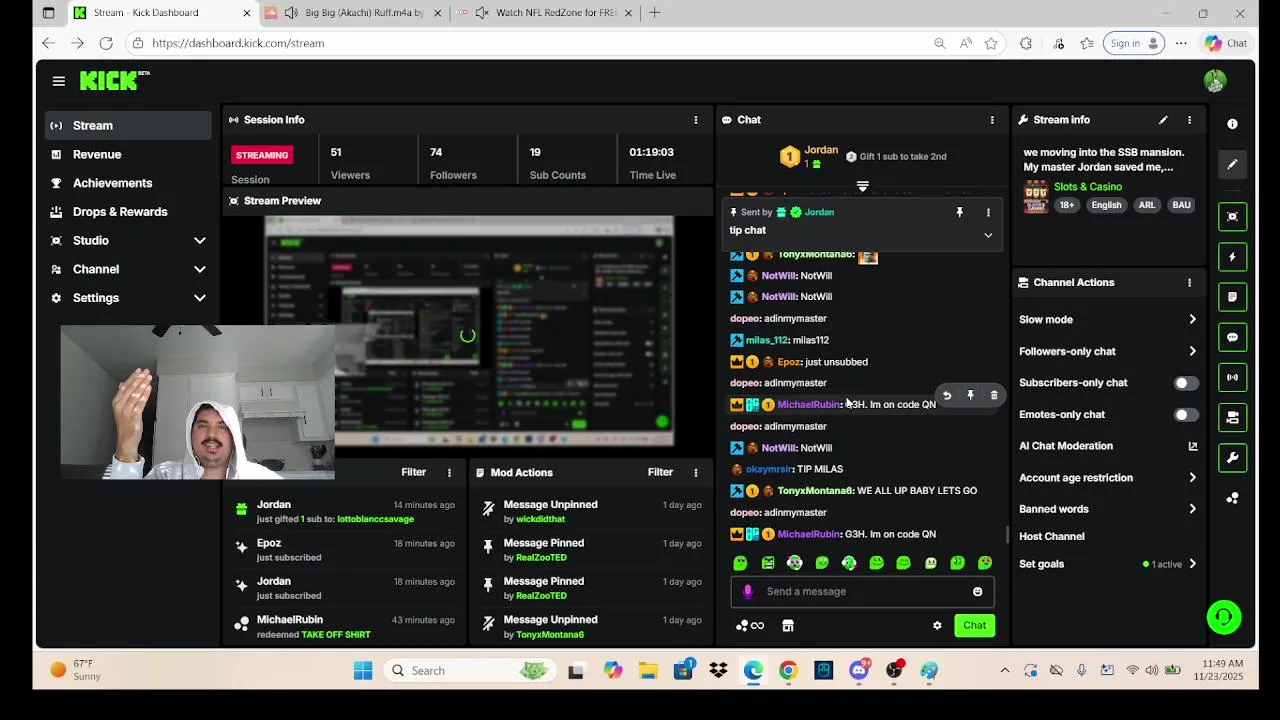Screen dimensions: 1280x720
Task: Delete MichaelRubin's hovered chat message
Action: [993, 396]
